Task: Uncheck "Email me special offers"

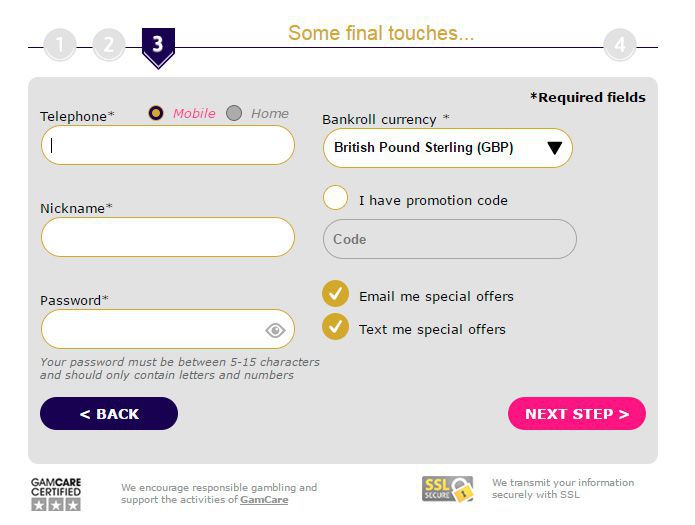Action: (336, 294)
